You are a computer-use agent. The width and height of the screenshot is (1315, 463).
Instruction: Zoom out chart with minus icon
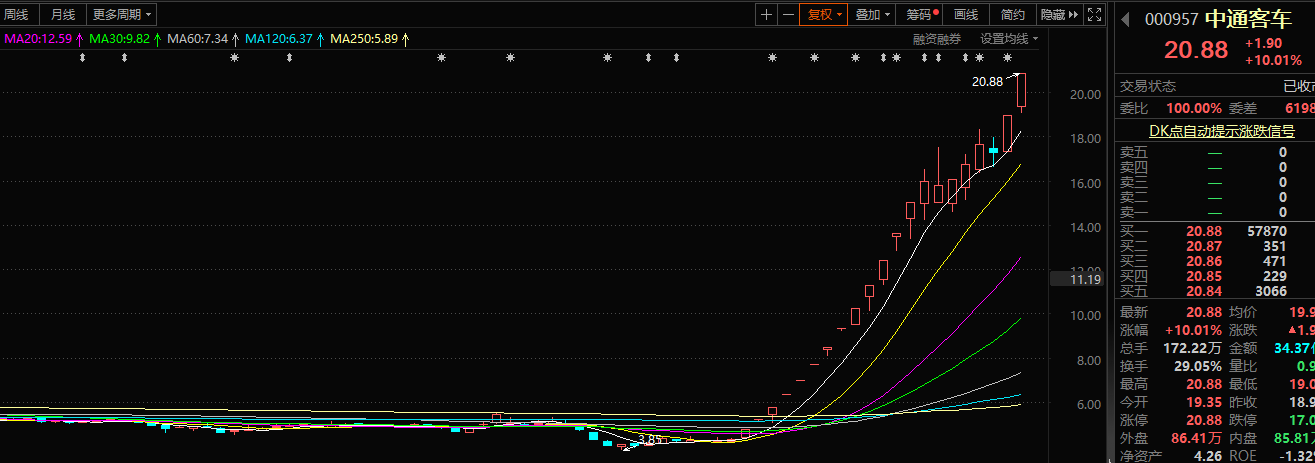(788, 14)
